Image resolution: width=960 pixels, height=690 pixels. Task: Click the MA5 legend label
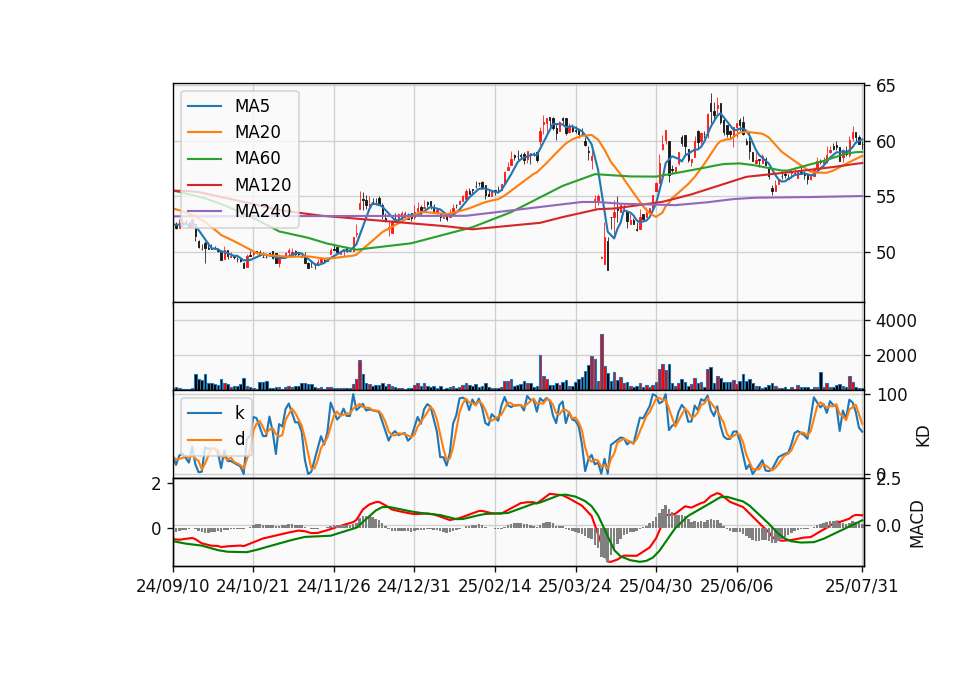(252, 106)
